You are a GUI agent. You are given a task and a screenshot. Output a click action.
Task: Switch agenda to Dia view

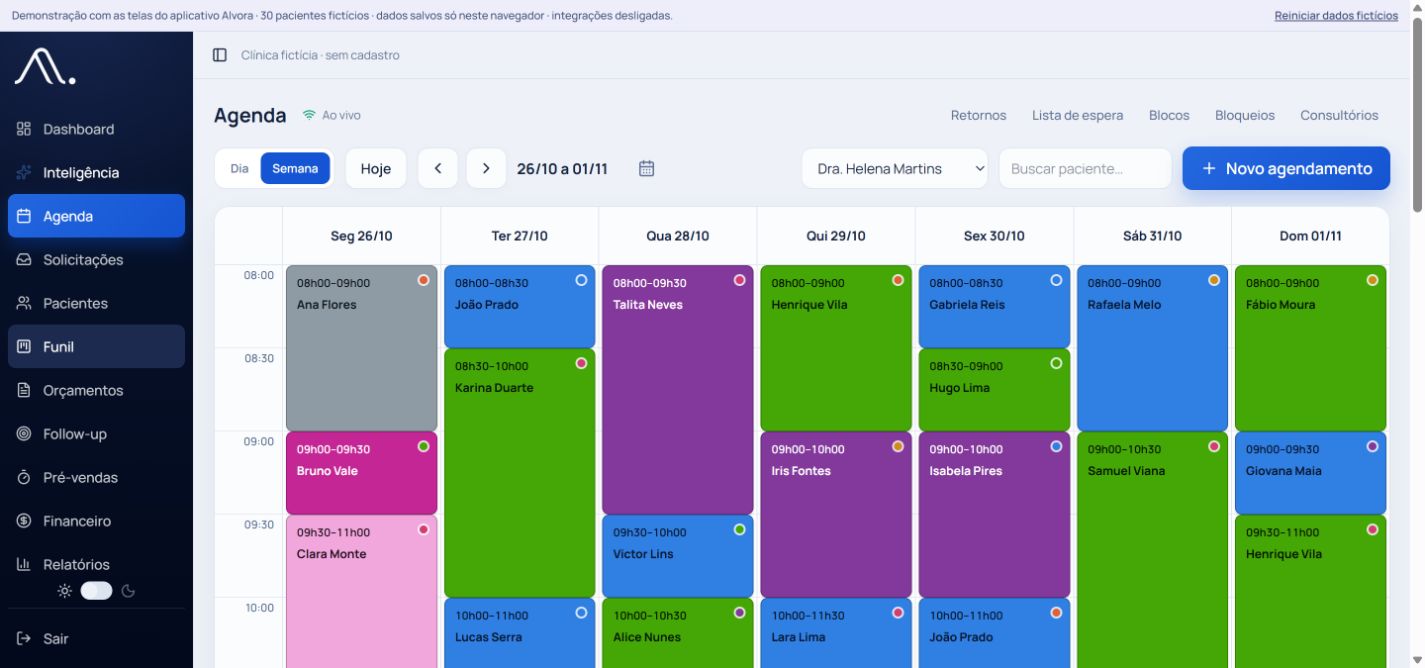239,168
